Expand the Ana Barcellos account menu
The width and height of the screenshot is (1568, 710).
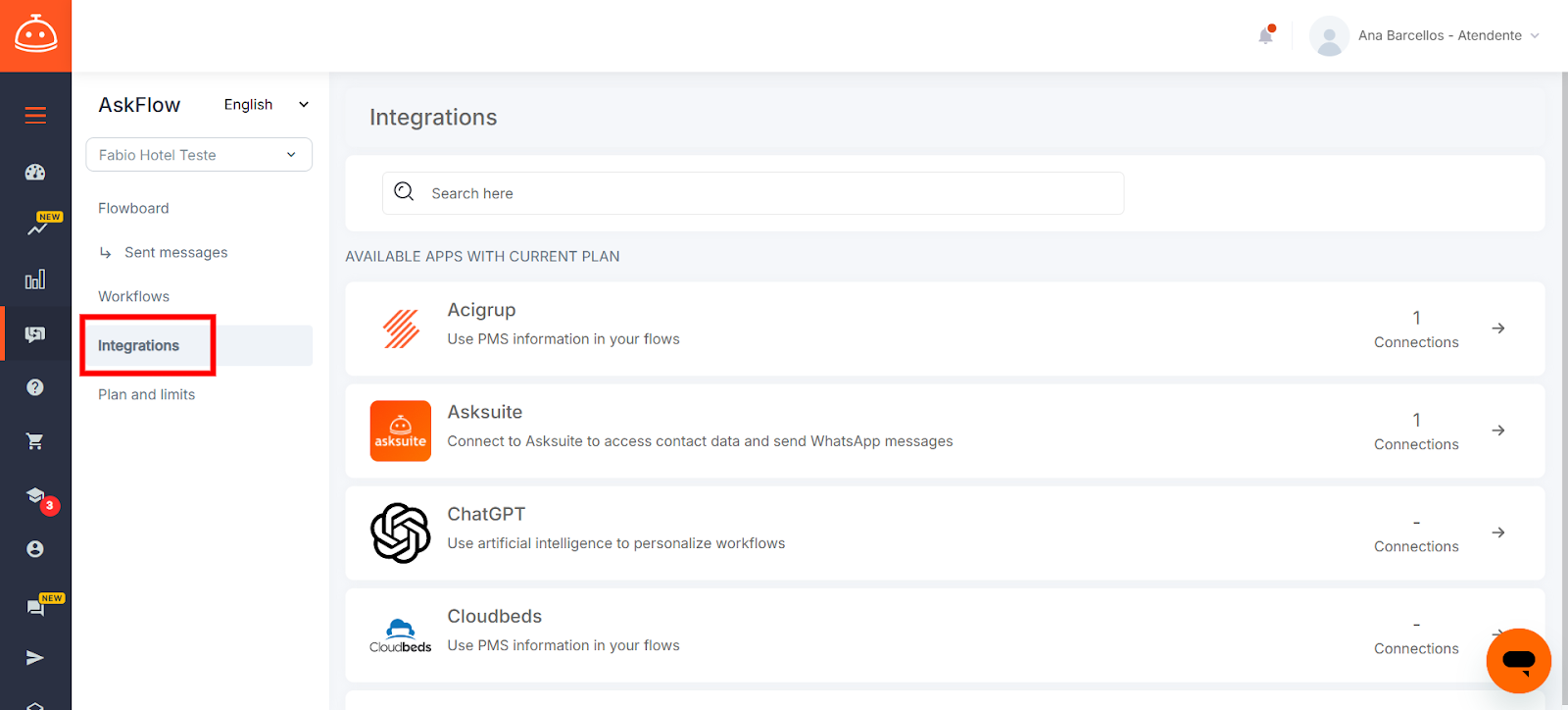click(1448, 35)
